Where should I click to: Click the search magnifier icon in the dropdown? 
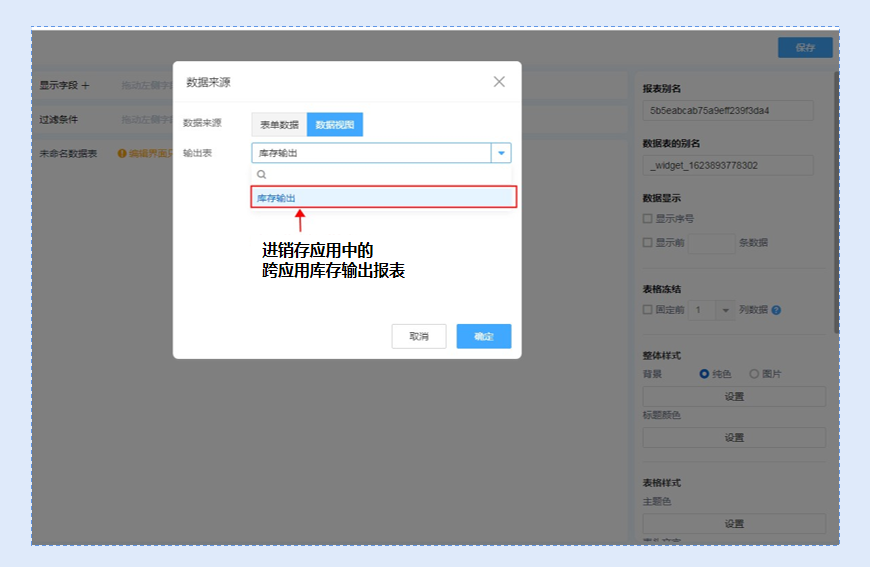[x=262, y=174]
